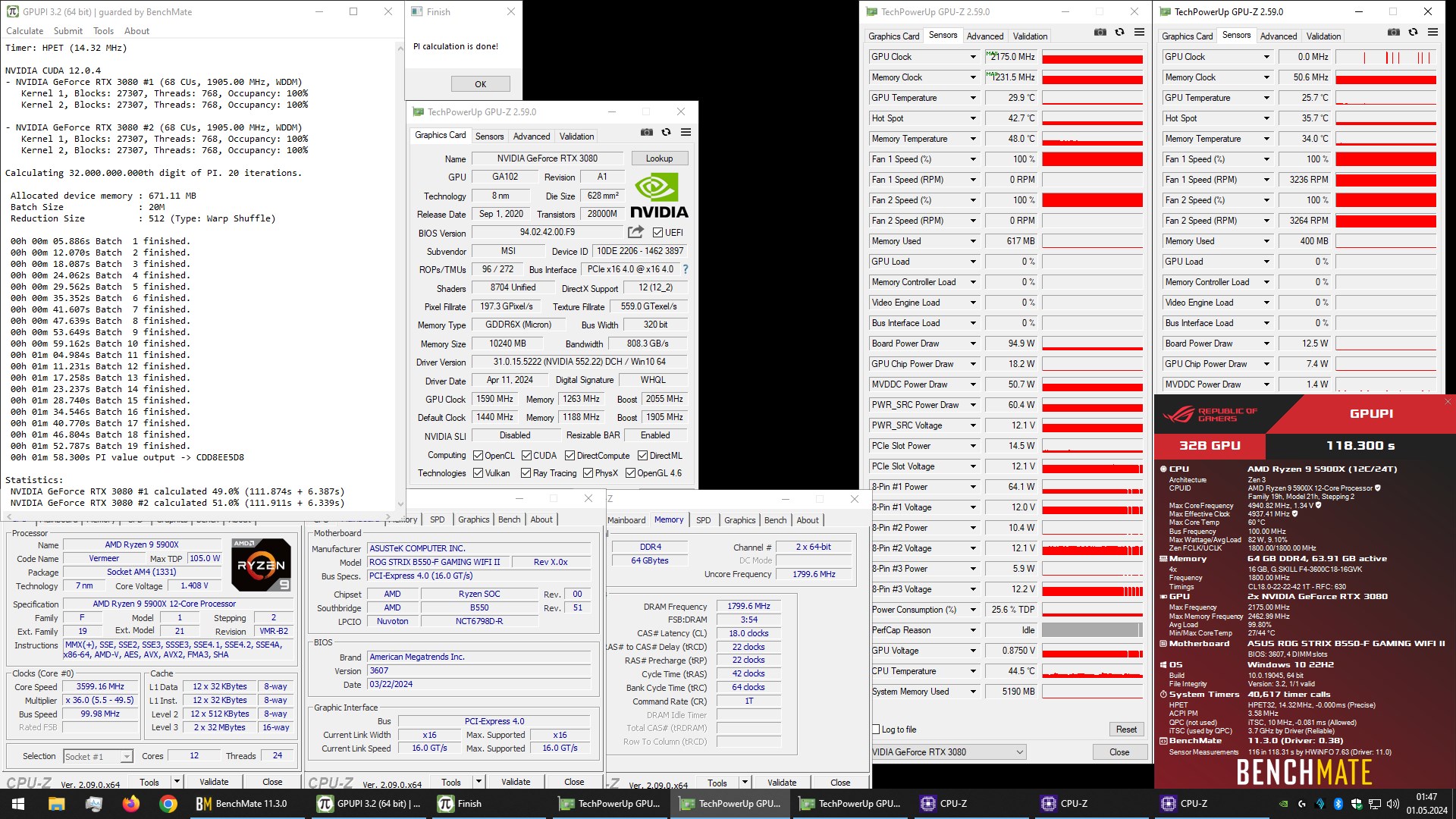Click the GPU Clock graph in the window reading 2175.0 MHz
This screenshot has width=1456, height=819.
pos(1092,57)
